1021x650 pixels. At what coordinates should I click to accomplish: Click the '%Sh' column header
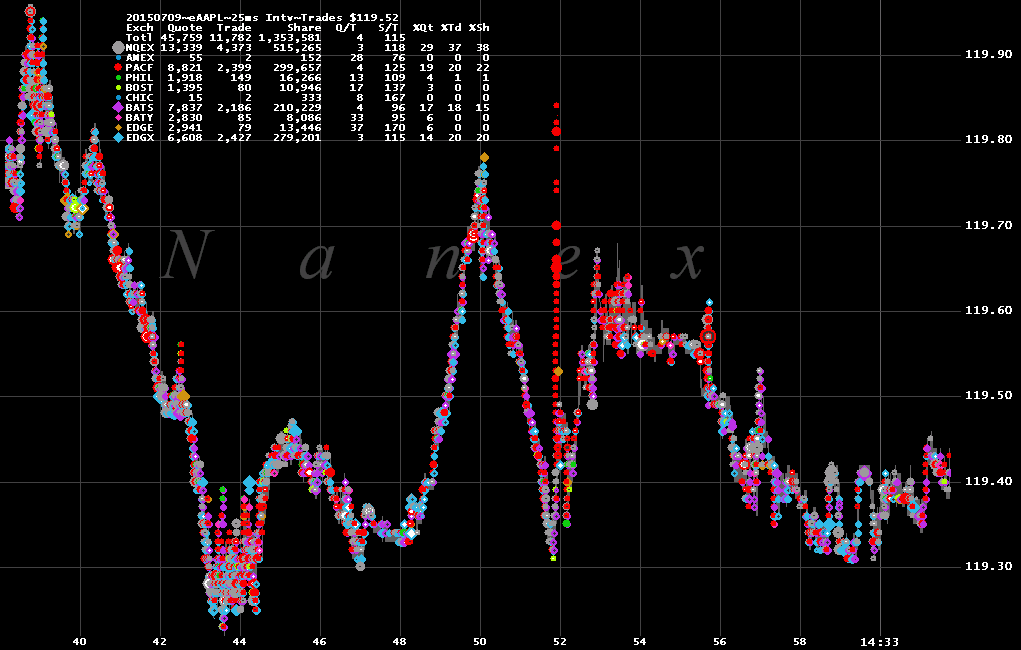(479, 28)
